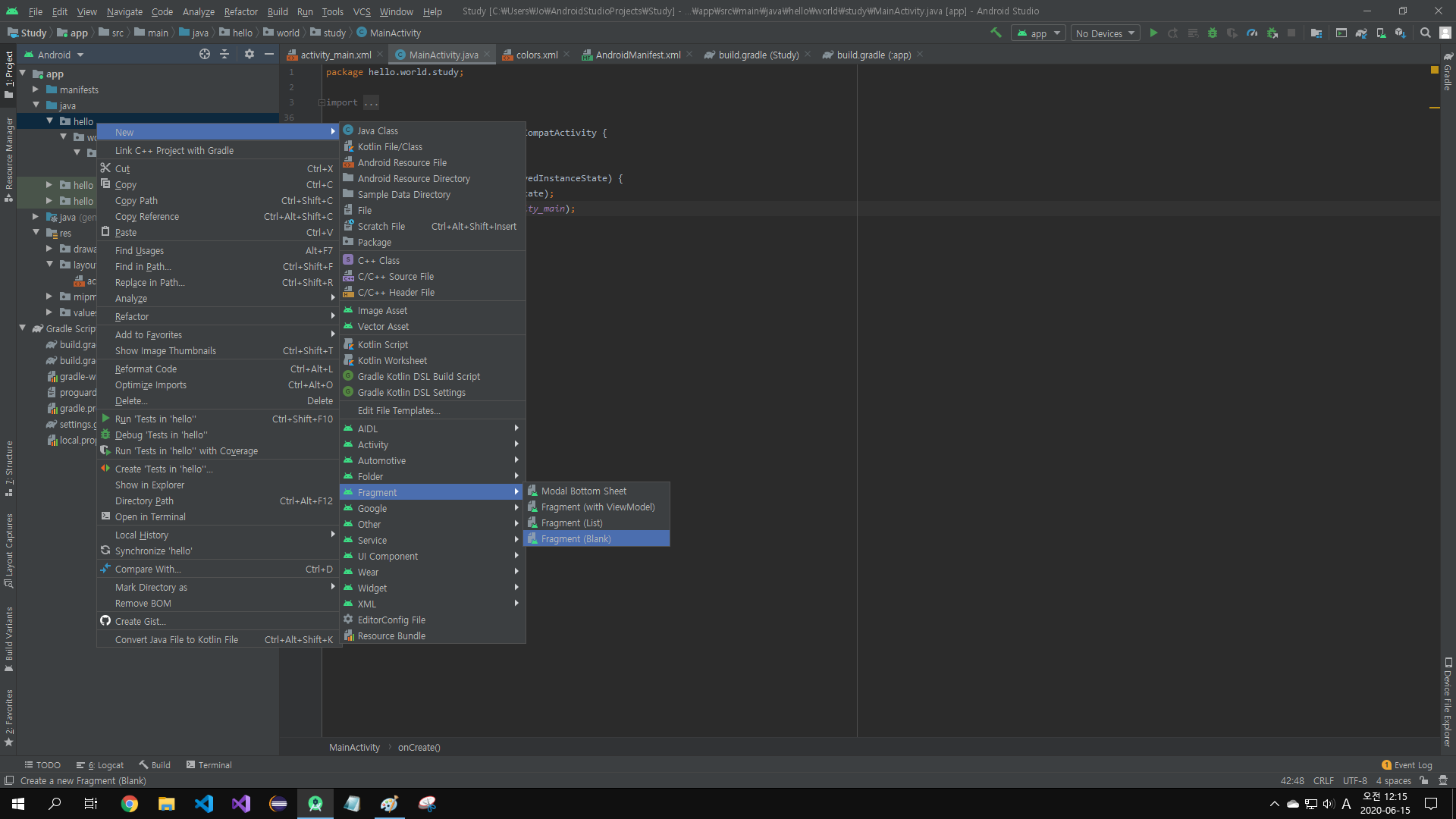
Task: Click the Make Project hammer icon
Action: 996,33
